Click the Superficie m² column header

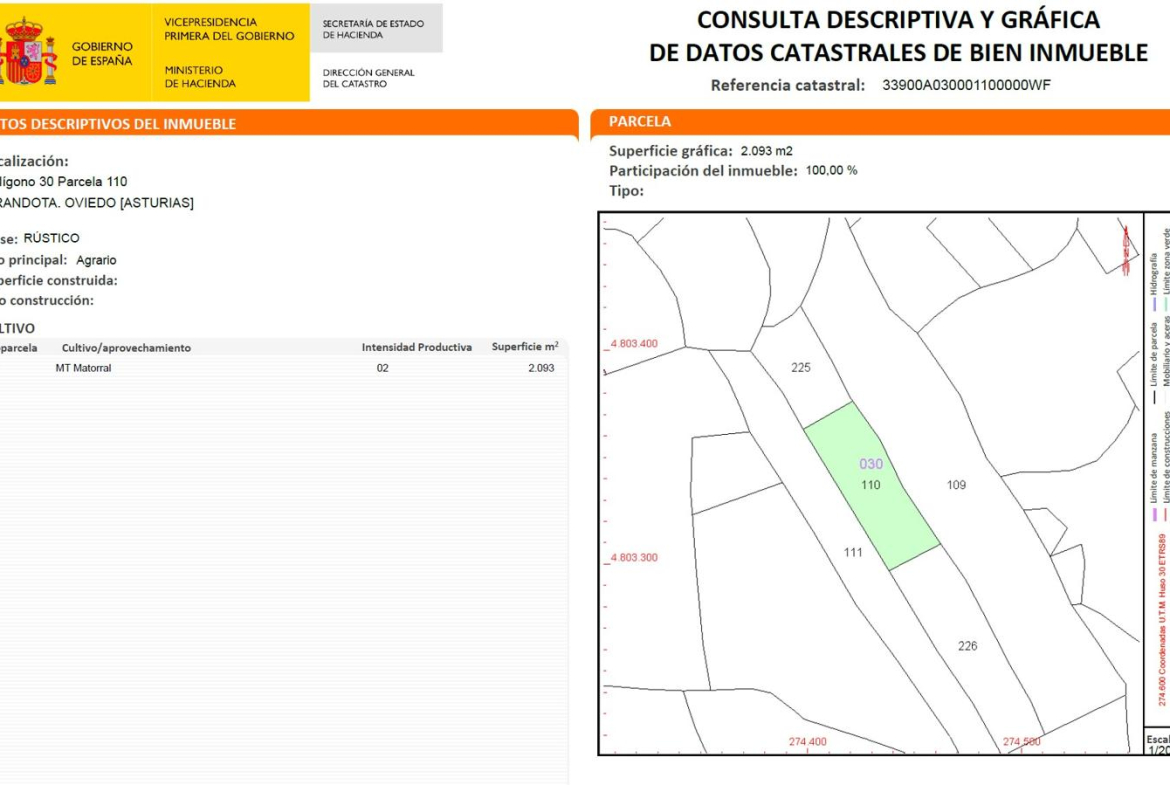click(x=525, y=347)
